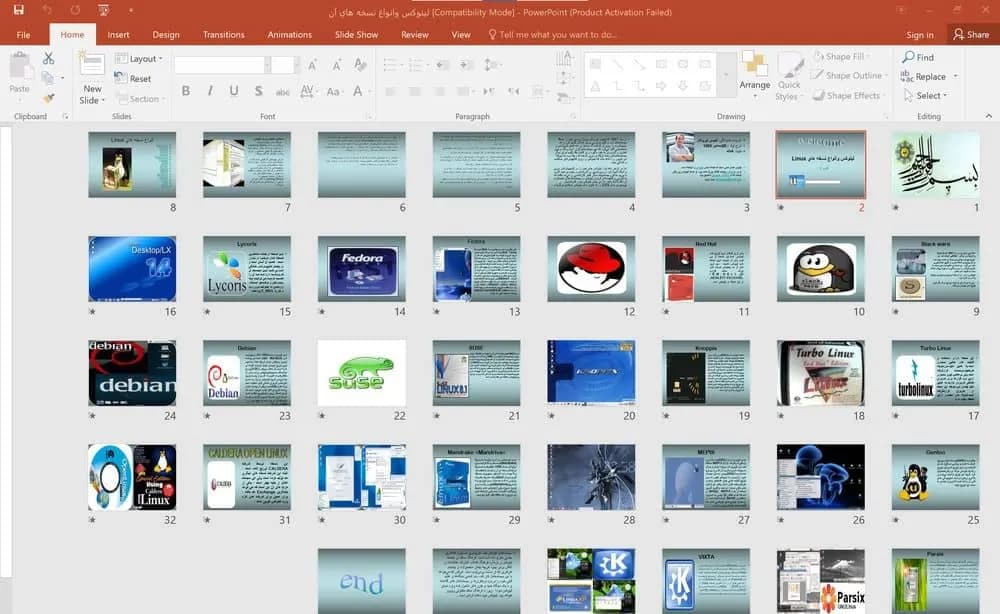The height and width of the screenshot is (614, 1000).
Task: Click the Share button
Action: [x=971, y=34]
